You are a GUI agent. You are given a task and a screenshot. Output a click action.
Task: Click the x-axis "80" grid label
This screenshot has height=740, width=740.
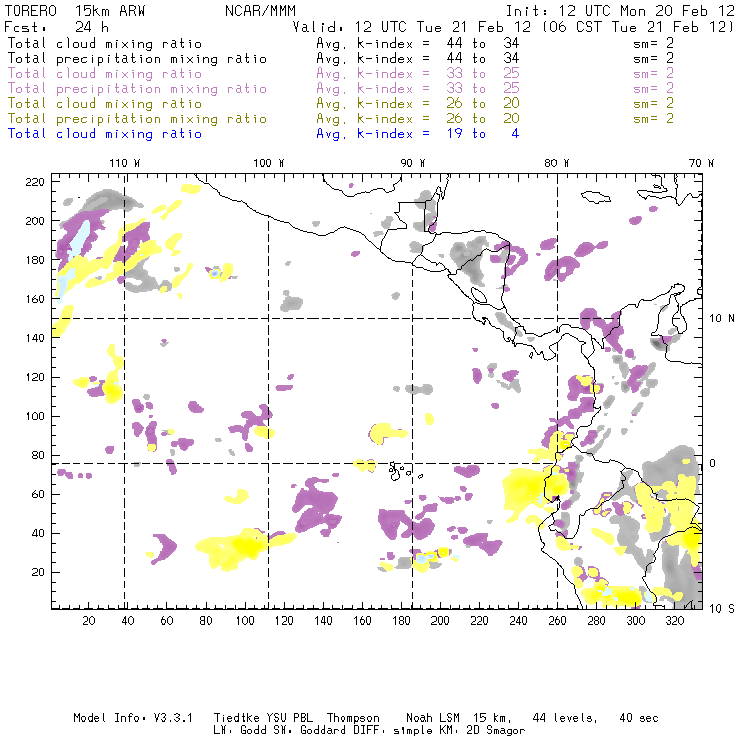coord(206,621)
